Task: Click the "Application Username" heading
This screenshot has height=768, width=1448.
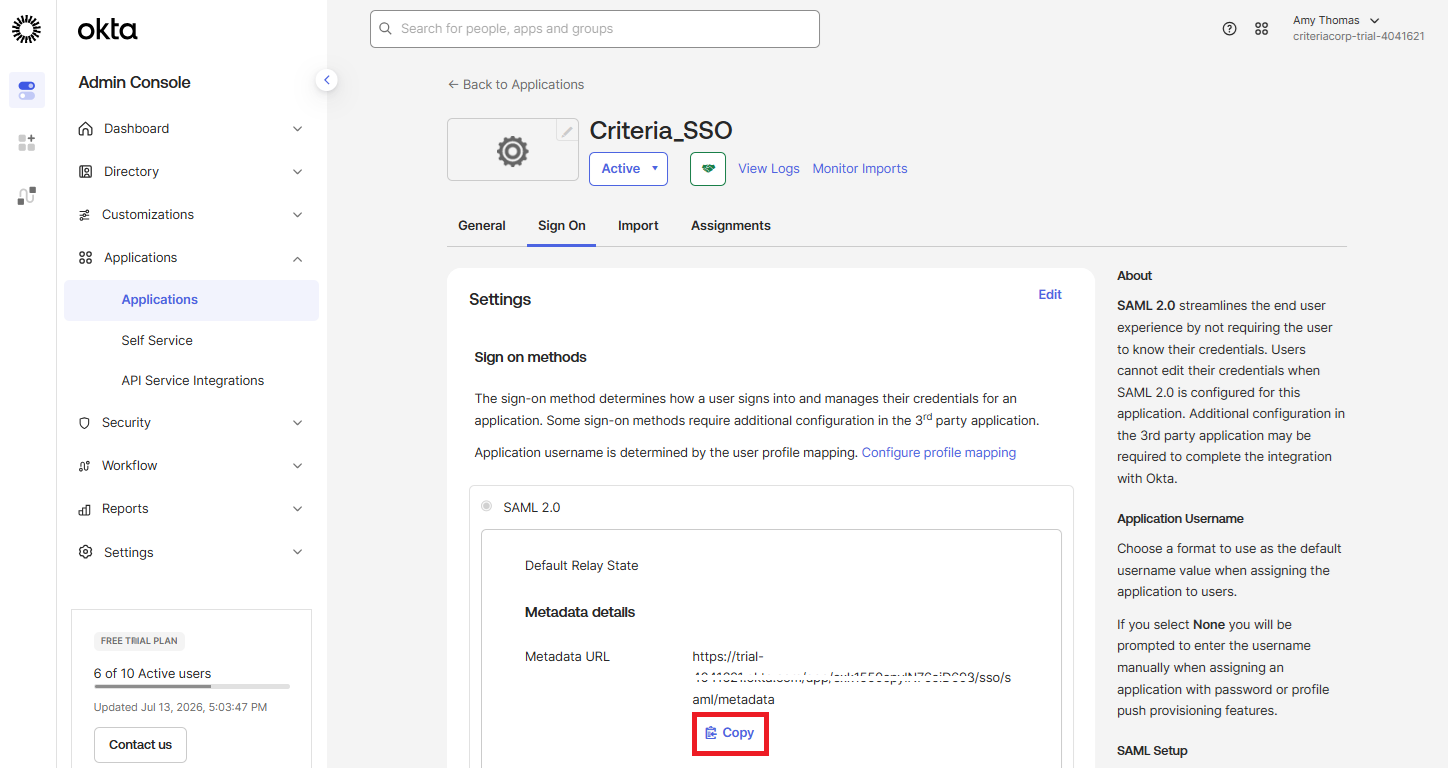Action: pos(1180,519)
